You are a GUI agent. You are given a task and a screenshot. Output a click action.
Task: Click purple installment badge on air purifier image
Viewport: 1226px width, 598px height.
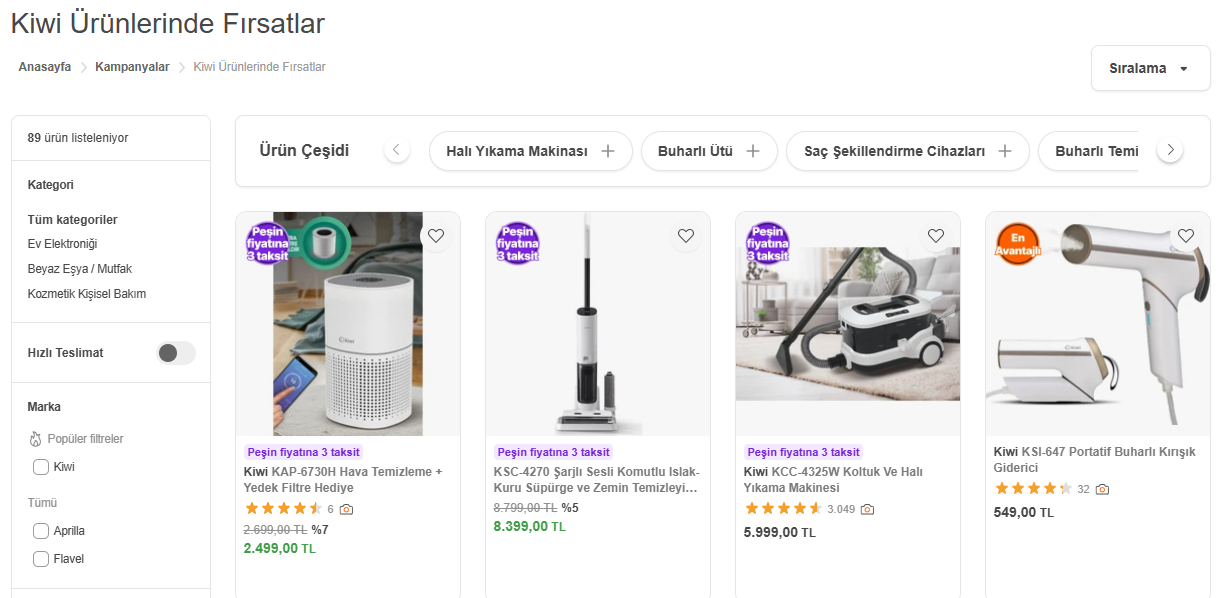pos(268,243)
